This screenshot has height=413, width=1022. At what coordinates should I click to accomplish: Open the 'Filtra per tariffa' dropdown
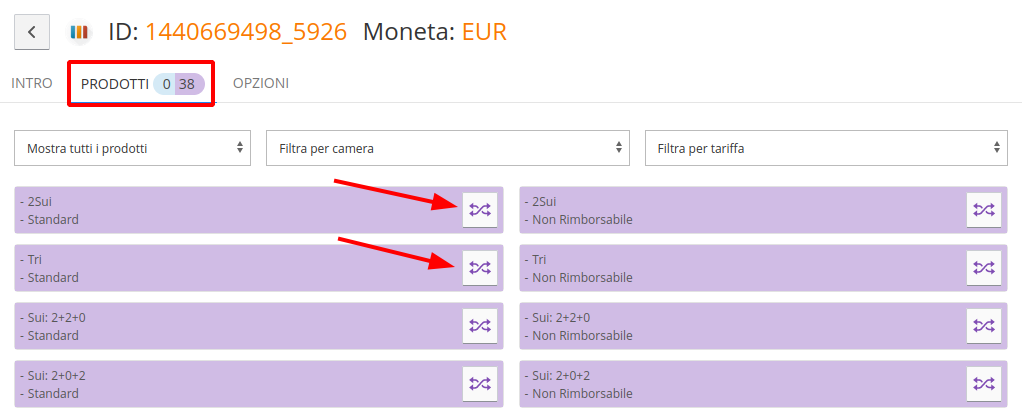826,149
